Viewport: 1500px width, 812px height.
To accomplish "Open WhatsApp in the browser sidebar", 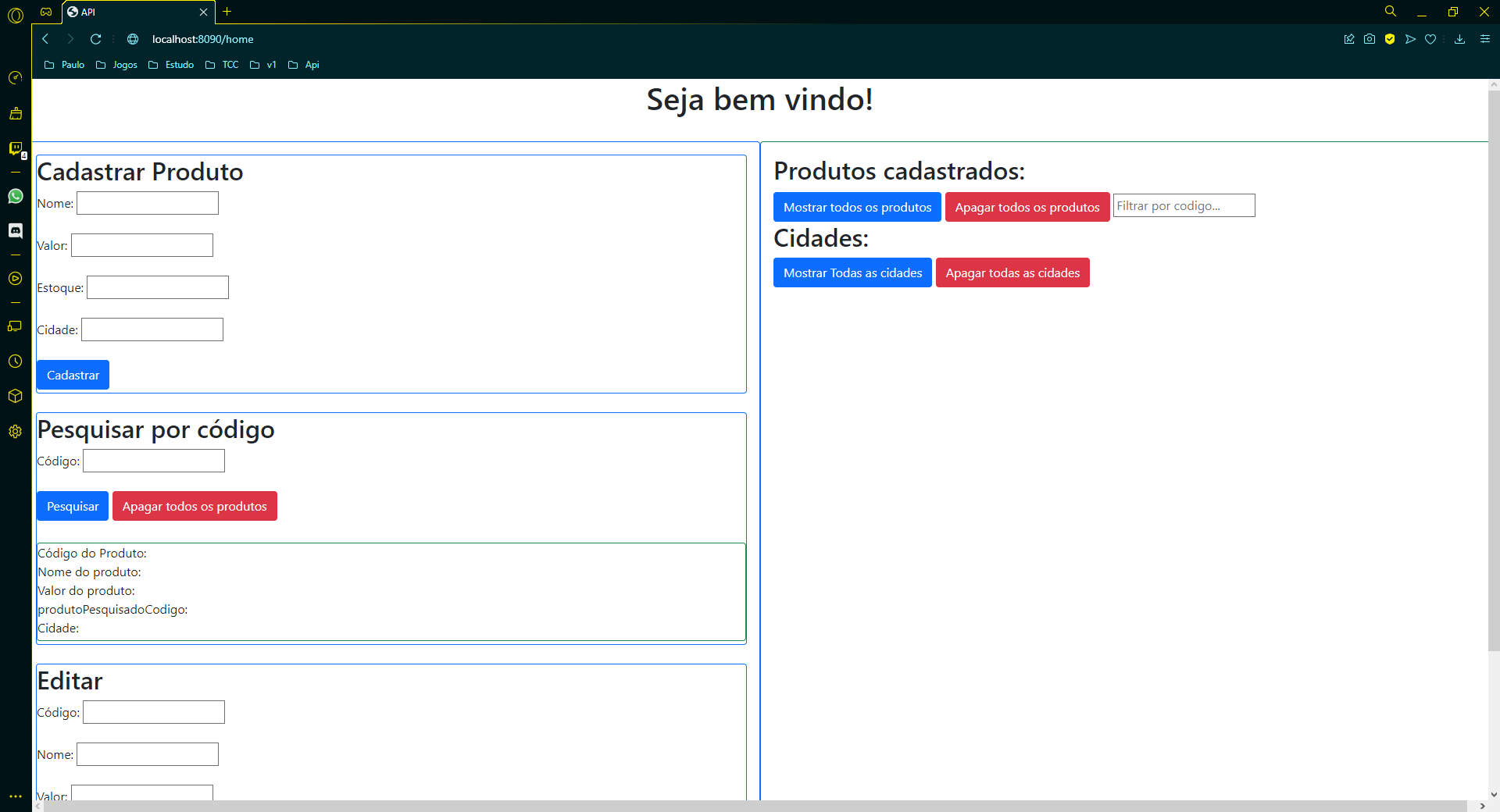I will click(x=16, y=196).
